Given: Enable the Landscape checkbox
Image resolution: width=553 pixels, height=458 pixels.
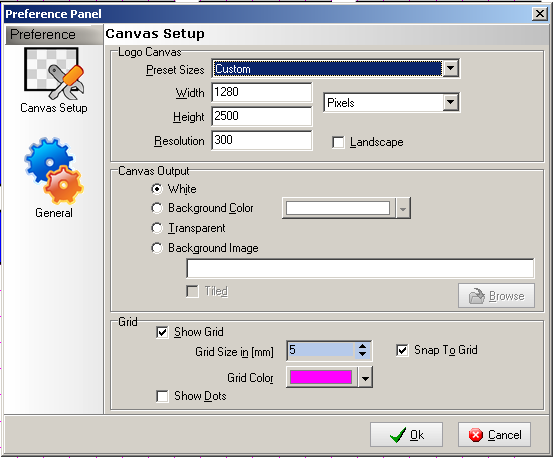Looking at the screenshot, I should tap(338, 142).
